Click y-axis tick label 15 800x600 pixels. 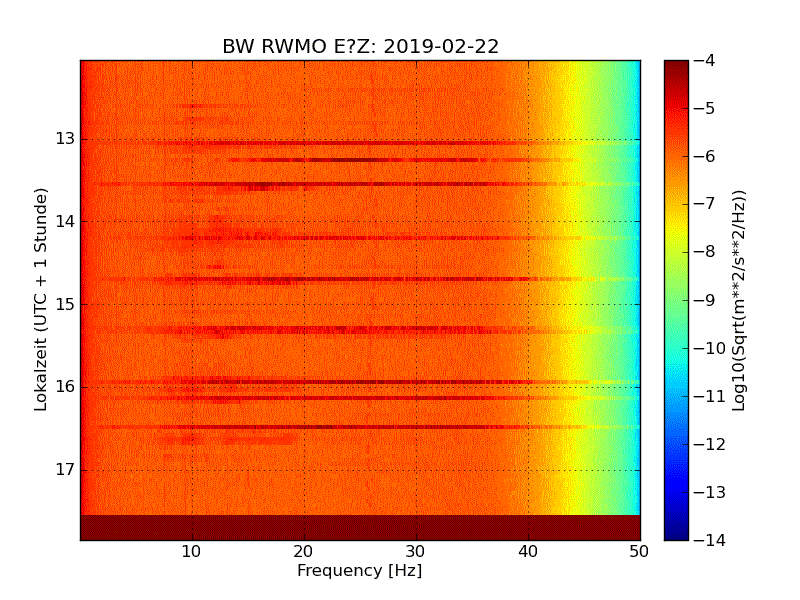pos(65,304)
